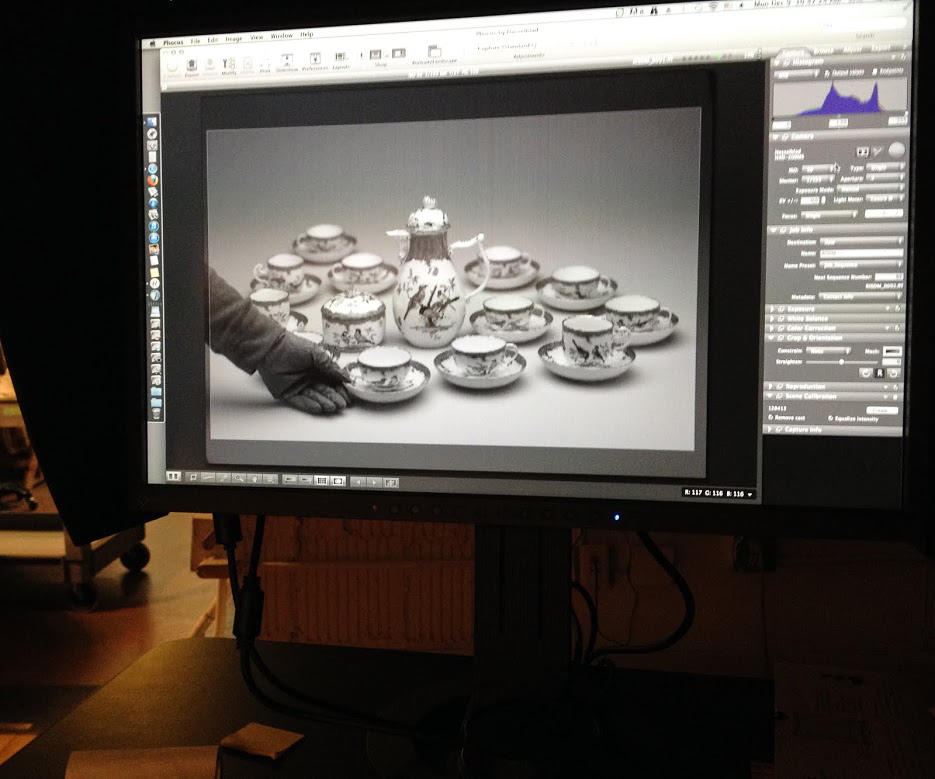Image resolution: width=935 pixels, height=779 pixels.
Task: Click the Portrait/Landscape toolbar icon
Action: [435, 55]
